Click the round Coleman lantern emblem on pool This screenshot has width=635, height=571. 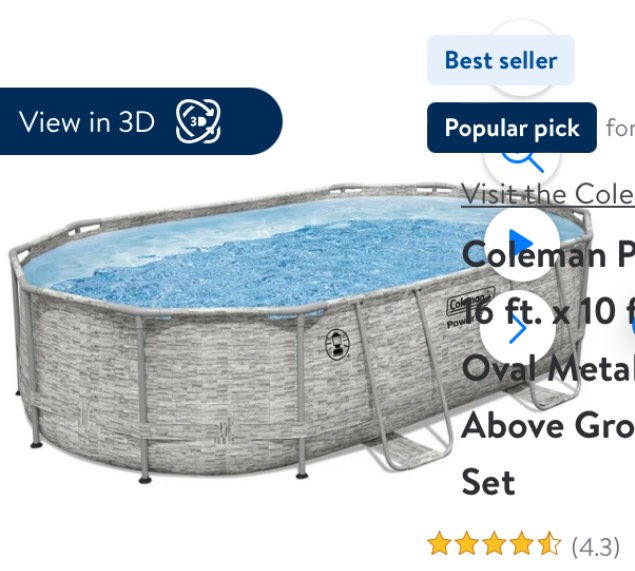click(x=337, y=344)
